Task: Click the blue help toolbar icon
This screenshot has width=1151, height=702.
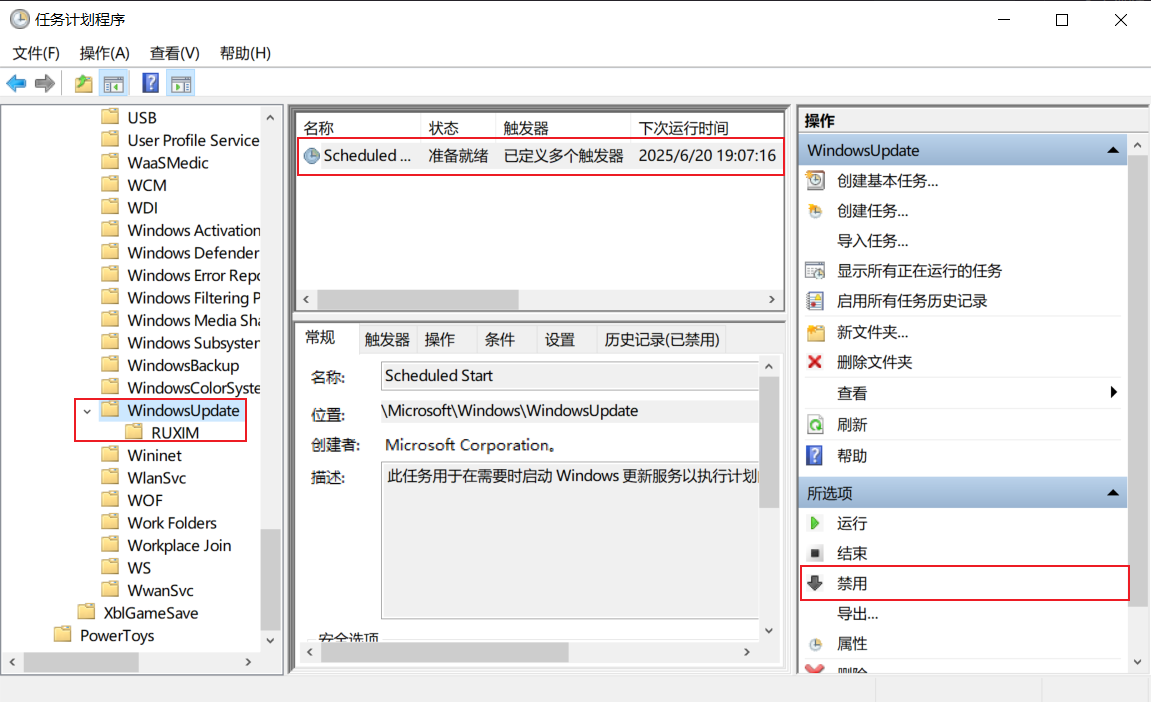Action: tap(151, 84)
